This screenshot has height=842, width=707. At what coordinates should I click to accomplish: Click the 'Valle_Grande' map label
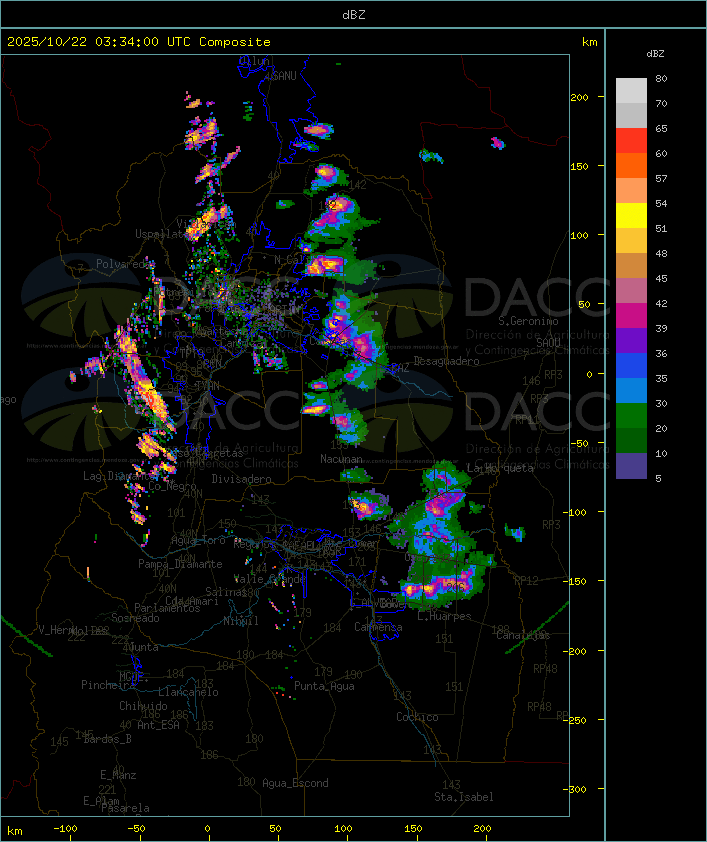(269, 579)
